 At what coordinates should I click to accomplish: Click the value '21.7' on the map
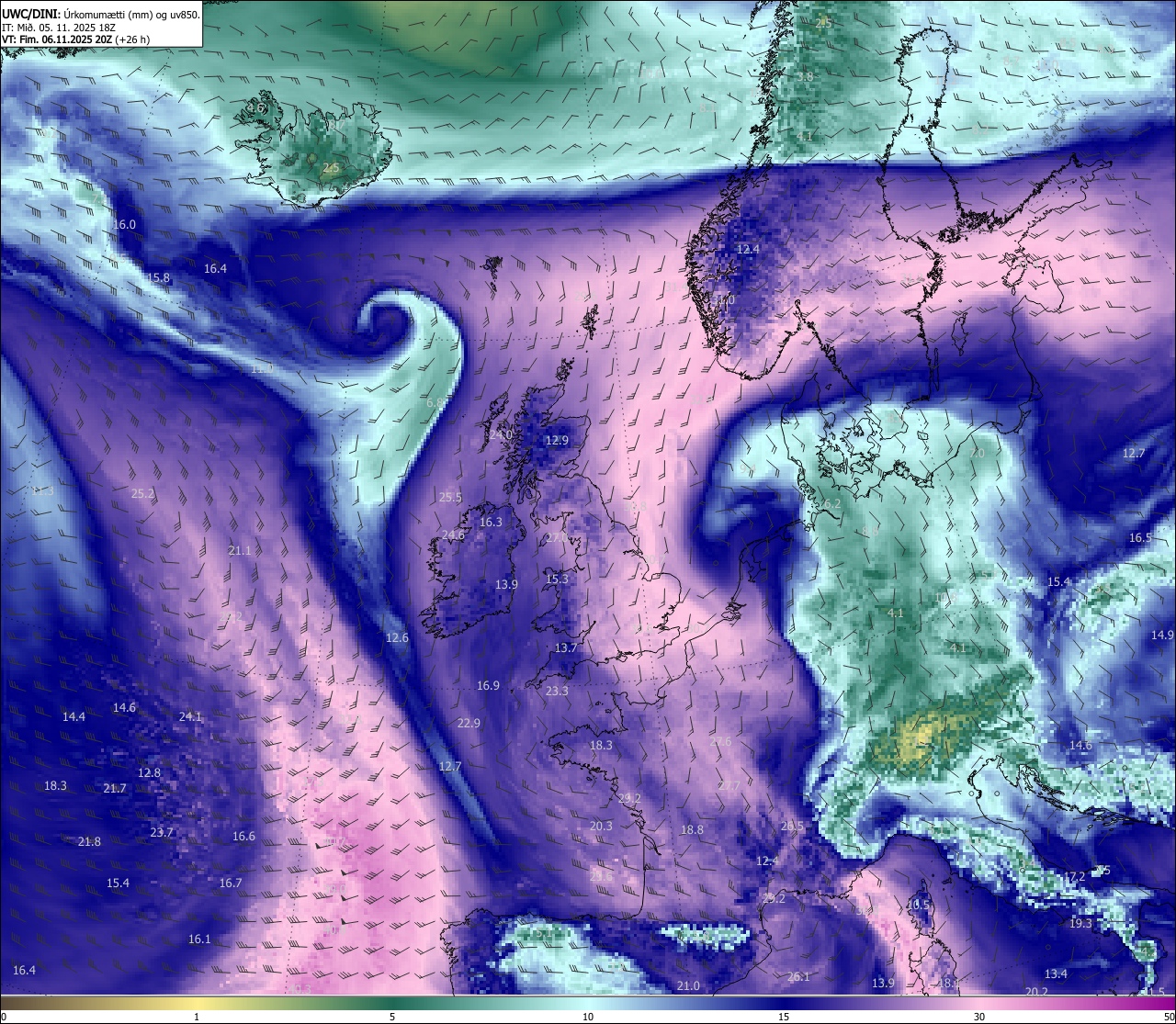[115, 788]
